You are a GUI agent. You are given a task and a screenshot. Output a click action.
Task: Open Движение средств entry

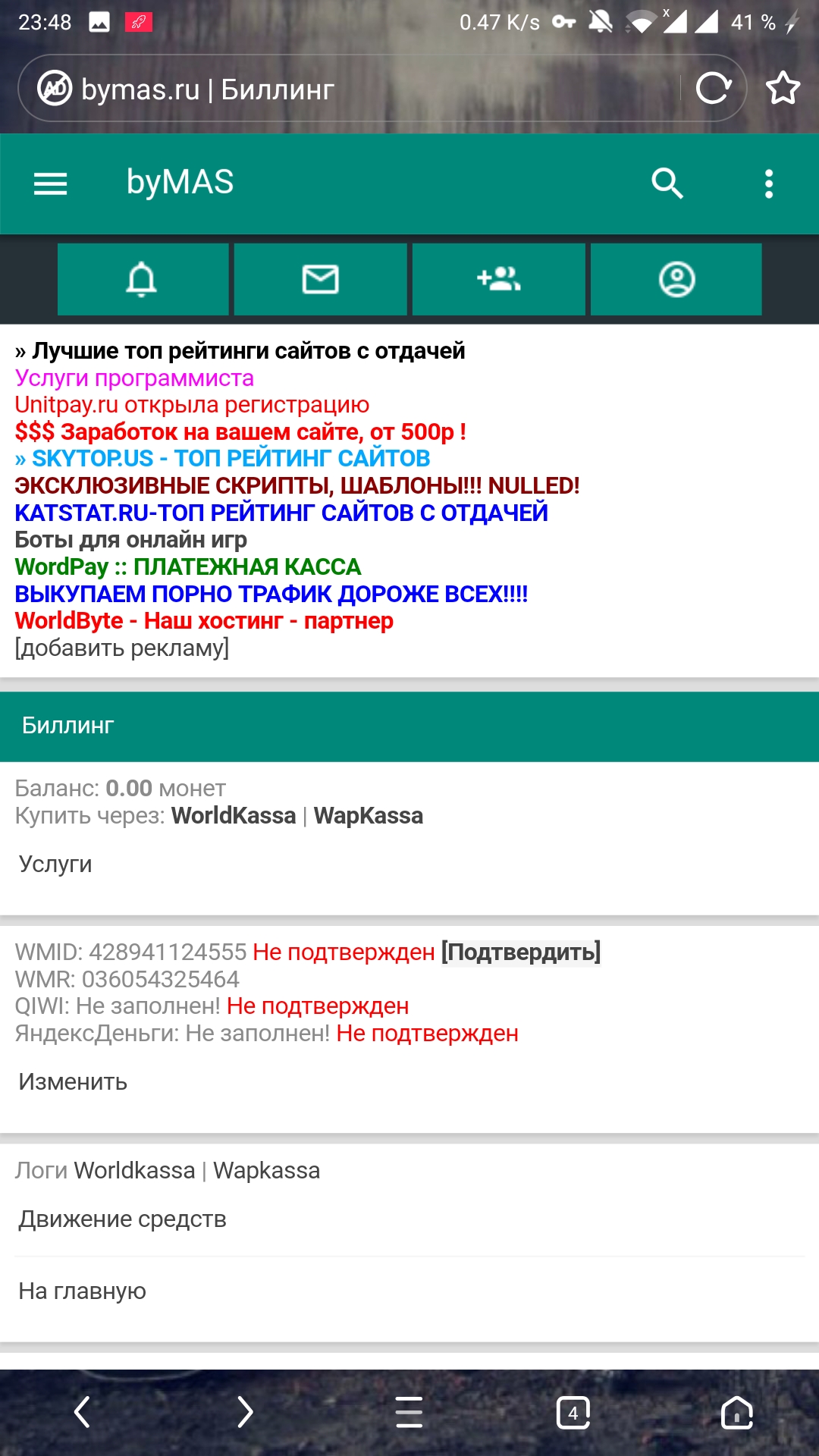click(123, 1219)
